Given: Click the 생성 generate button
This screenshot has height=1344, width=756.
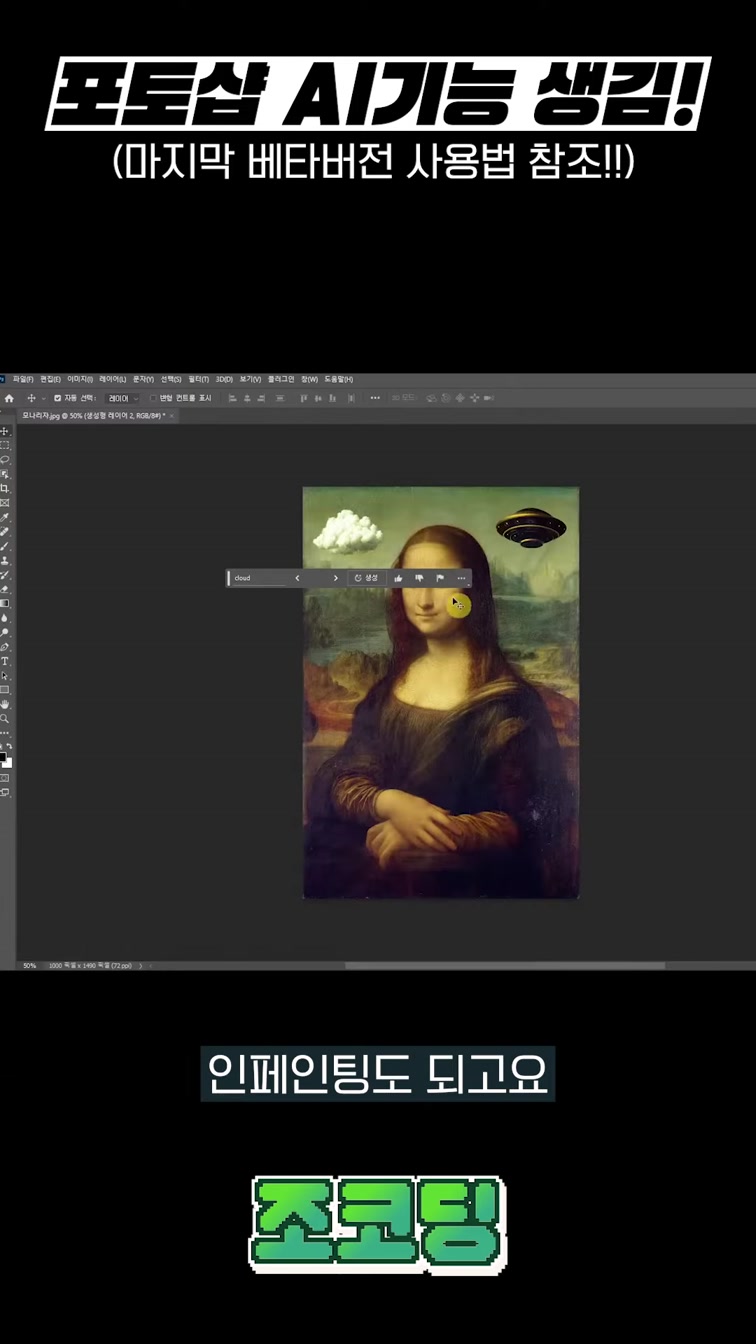Looking at the screenshot, I should click(x=367, y=578).
